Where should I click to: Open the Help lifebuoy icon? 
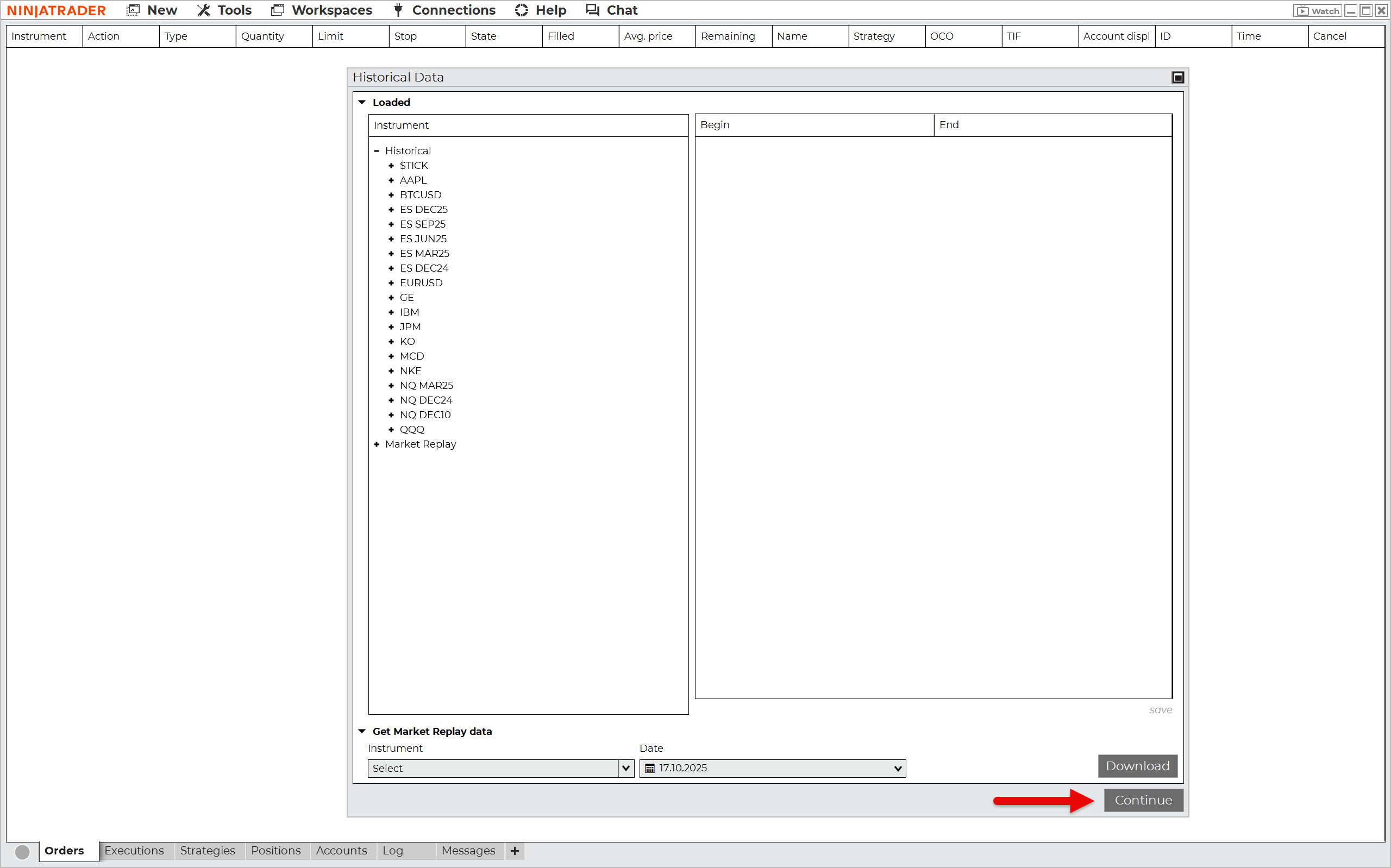coord(521,10)
